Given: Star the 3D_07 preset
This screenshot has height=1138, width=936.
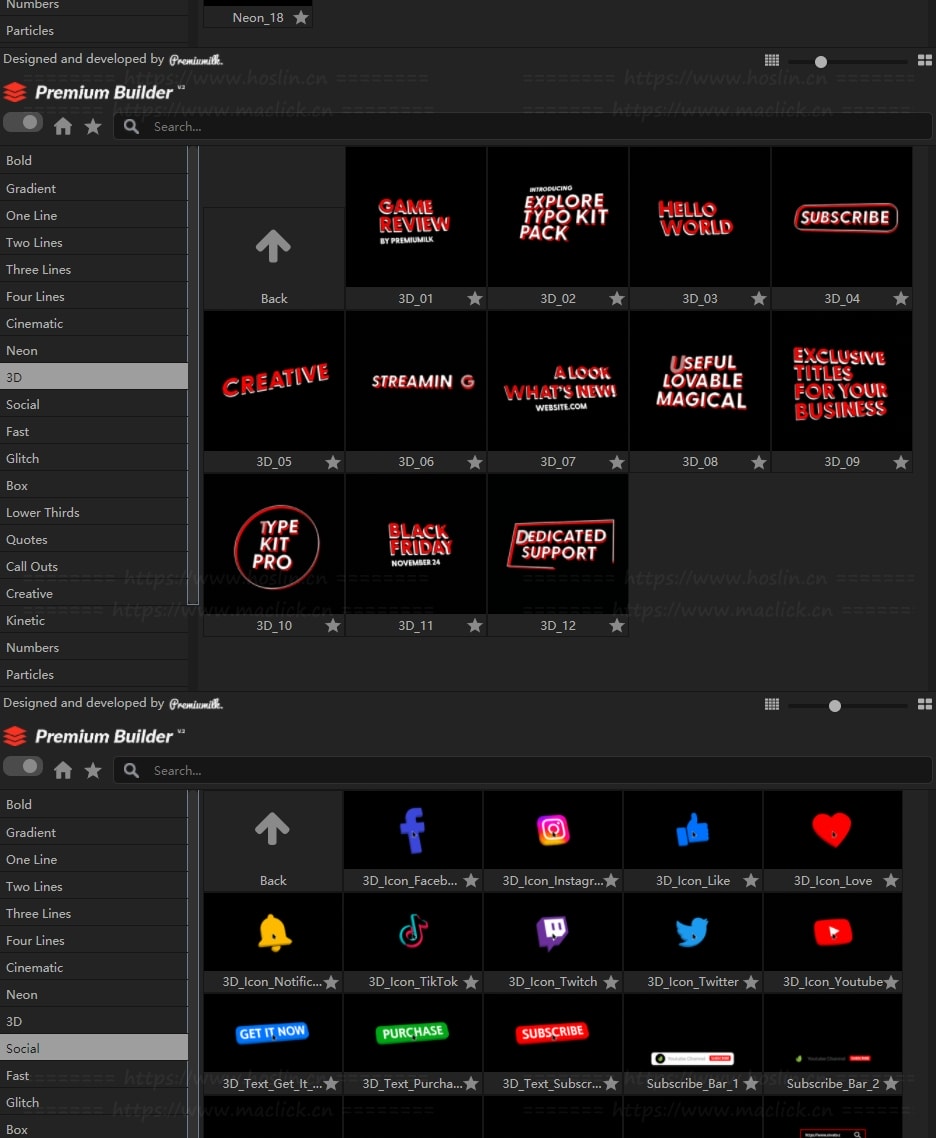Looking at the screenshot, I should 617,462.
